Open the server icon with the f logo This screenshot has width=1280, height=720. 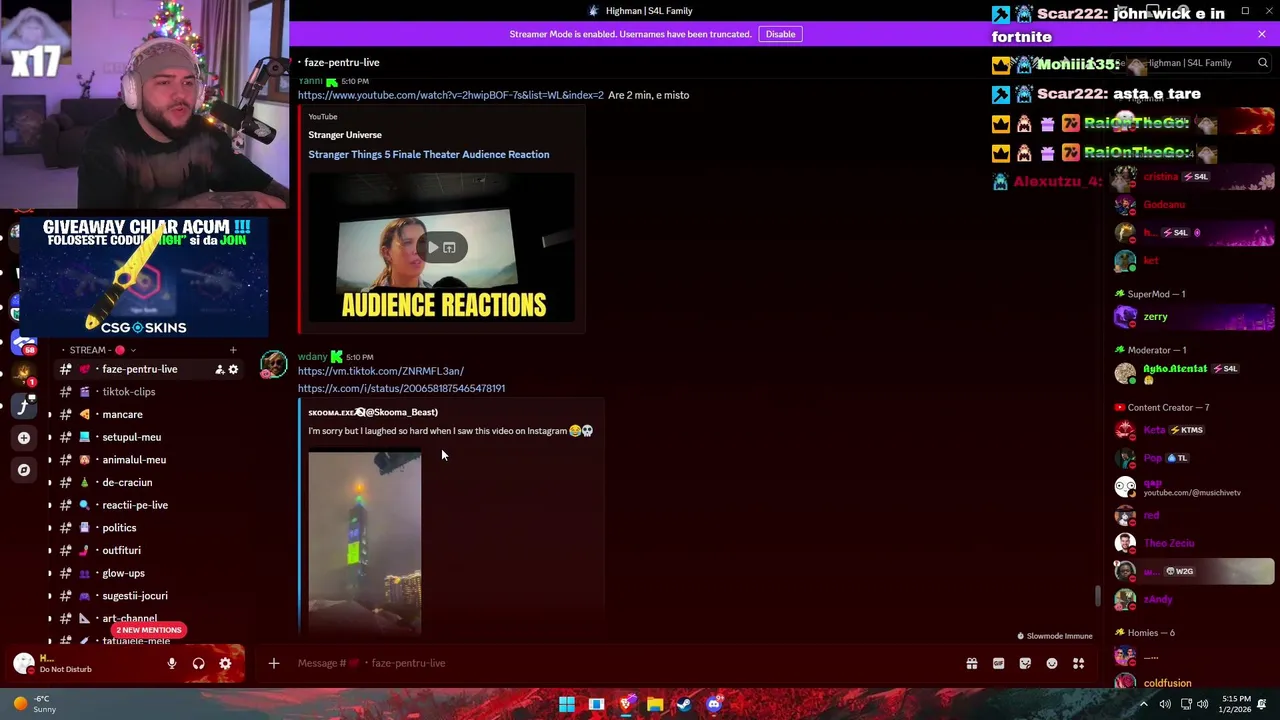(x=24, y=406)
